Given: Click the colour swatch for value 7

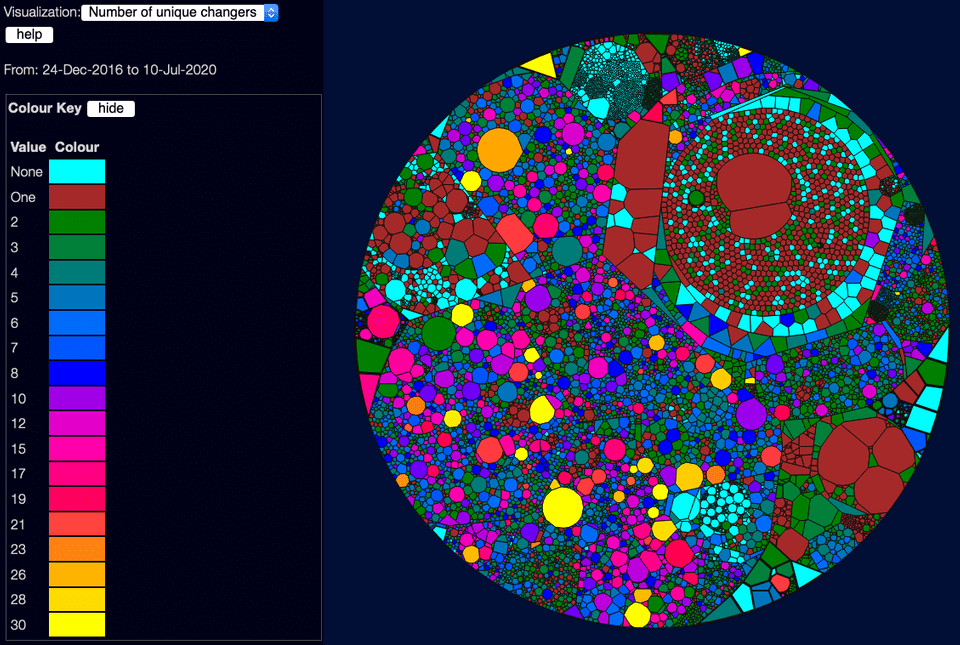Looking at the screenshot, I should [x=77, y=348].
